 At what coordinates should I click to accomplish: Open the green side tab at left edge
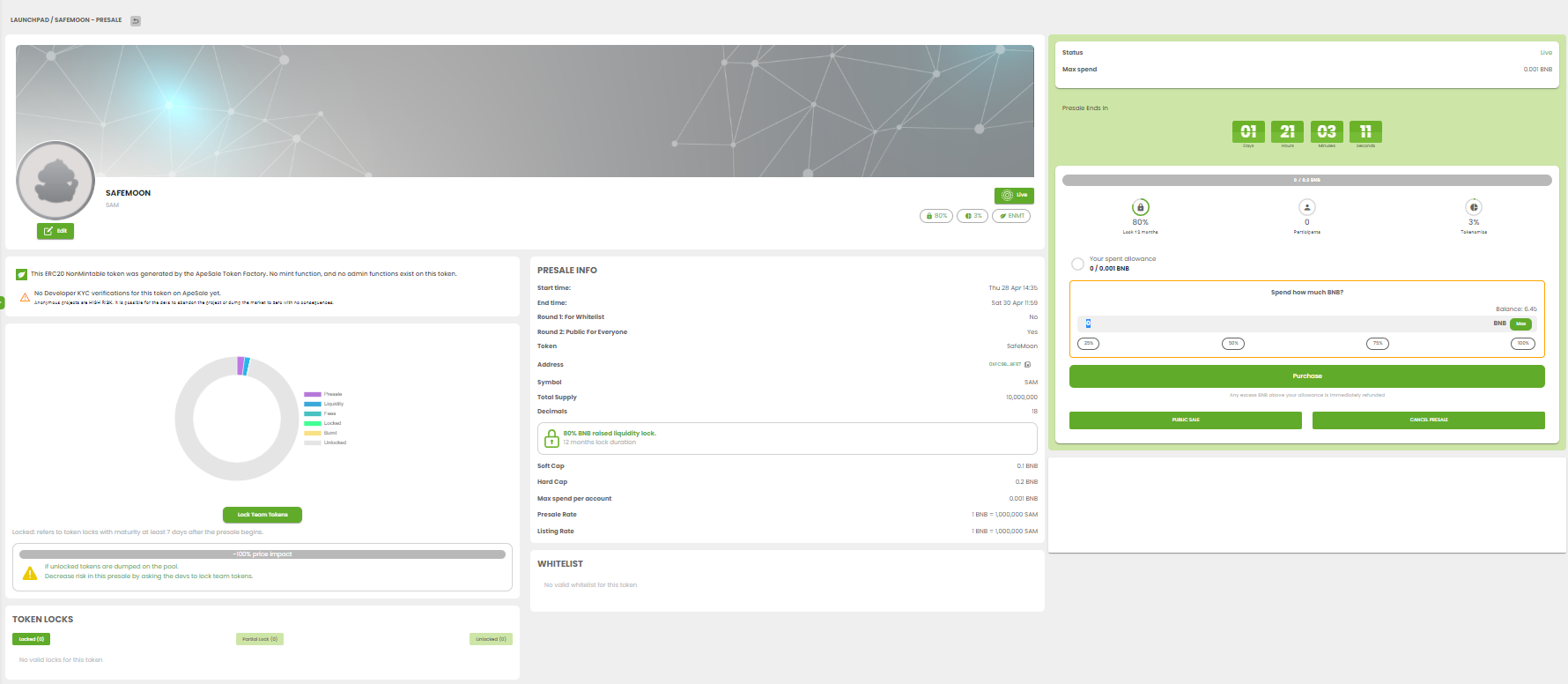click(x=2, y=303)
